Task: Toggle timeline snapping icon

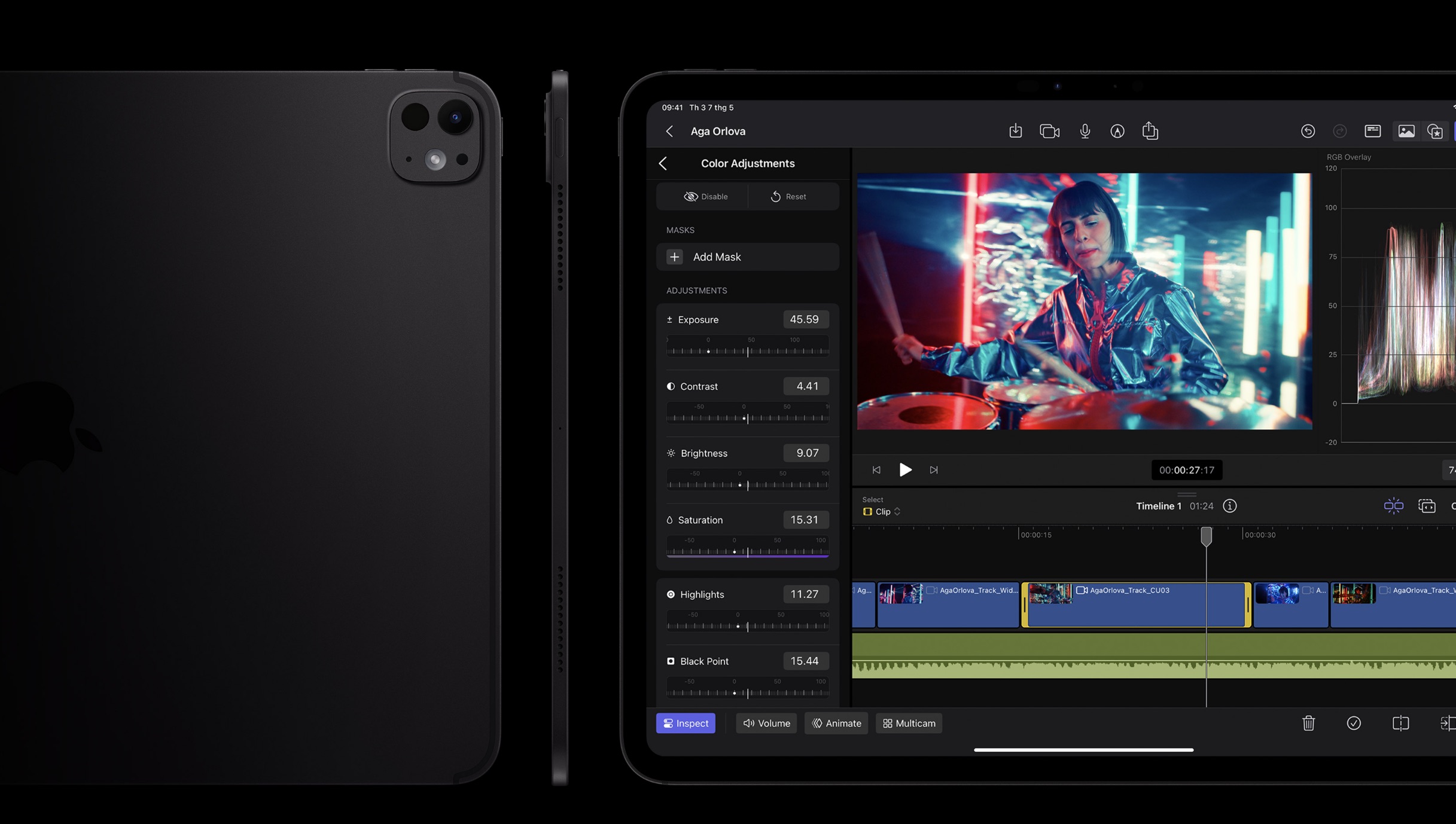Action: (1393, 506)
